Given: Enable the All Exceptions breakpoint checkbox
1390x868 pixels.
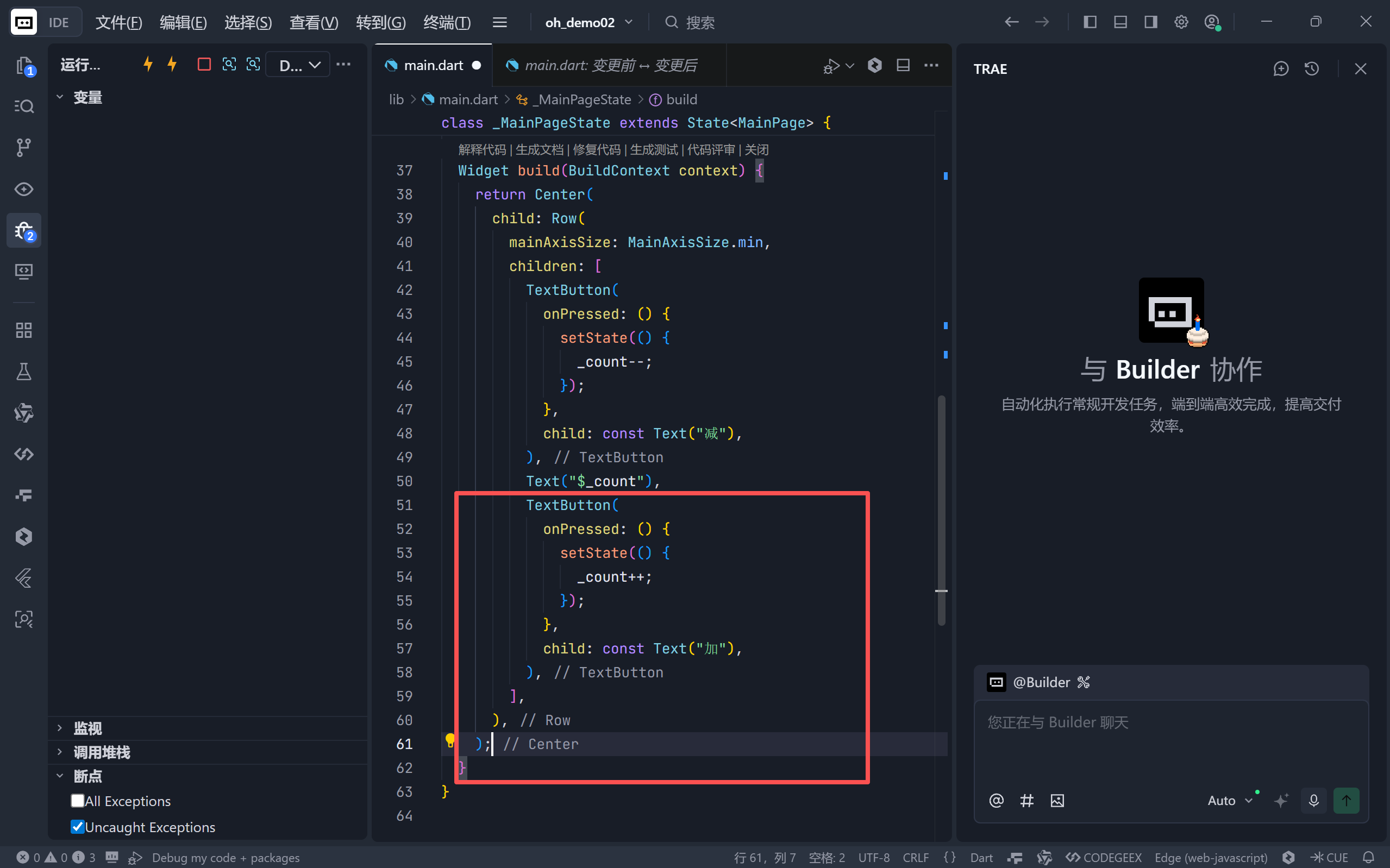Looking at the screenshot, I should pos(78,800).
